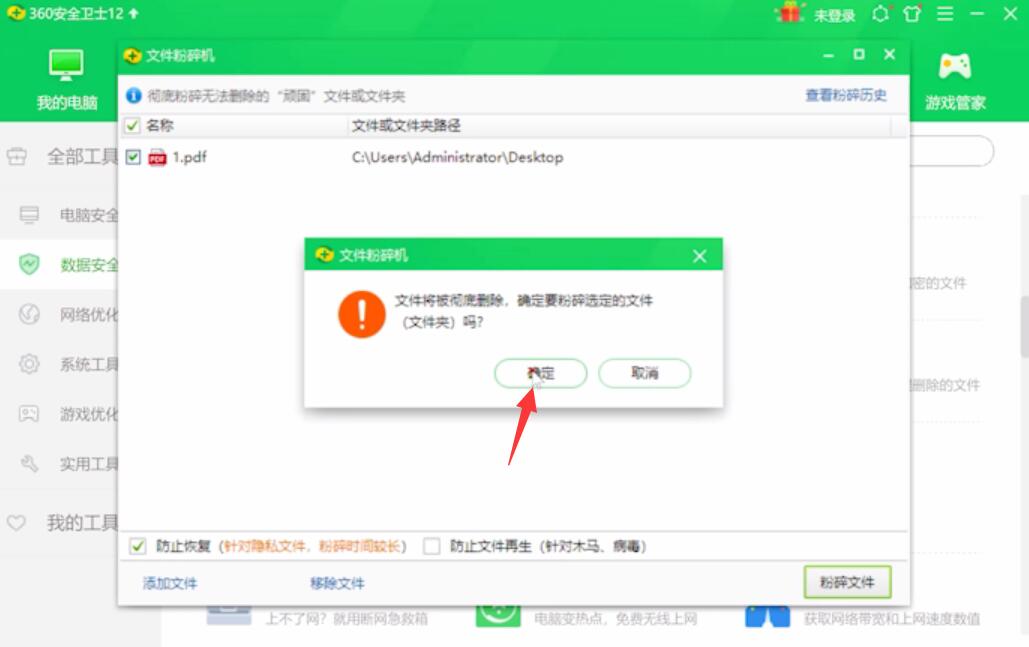Screen dimensions: 1029x647
Task: Open the blue network speed tool icon
Action: [767, 617]
